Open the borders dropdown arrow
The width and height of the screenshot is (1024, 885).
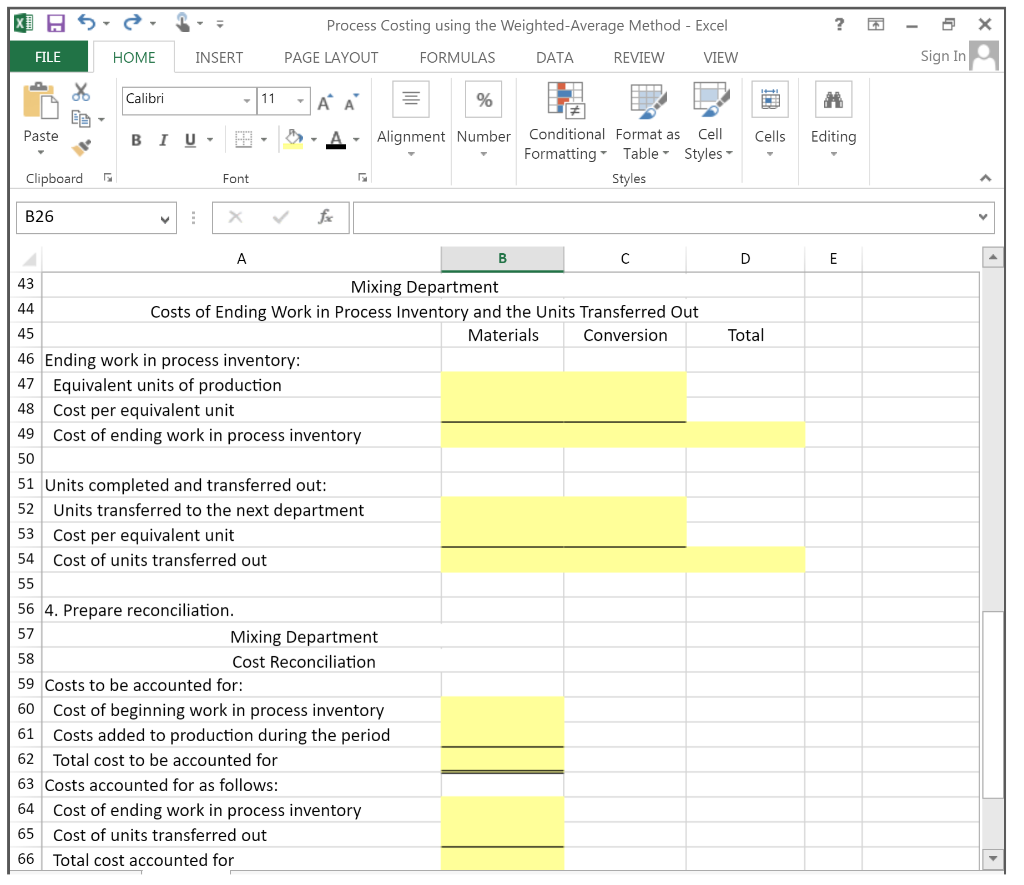(264, 140)
